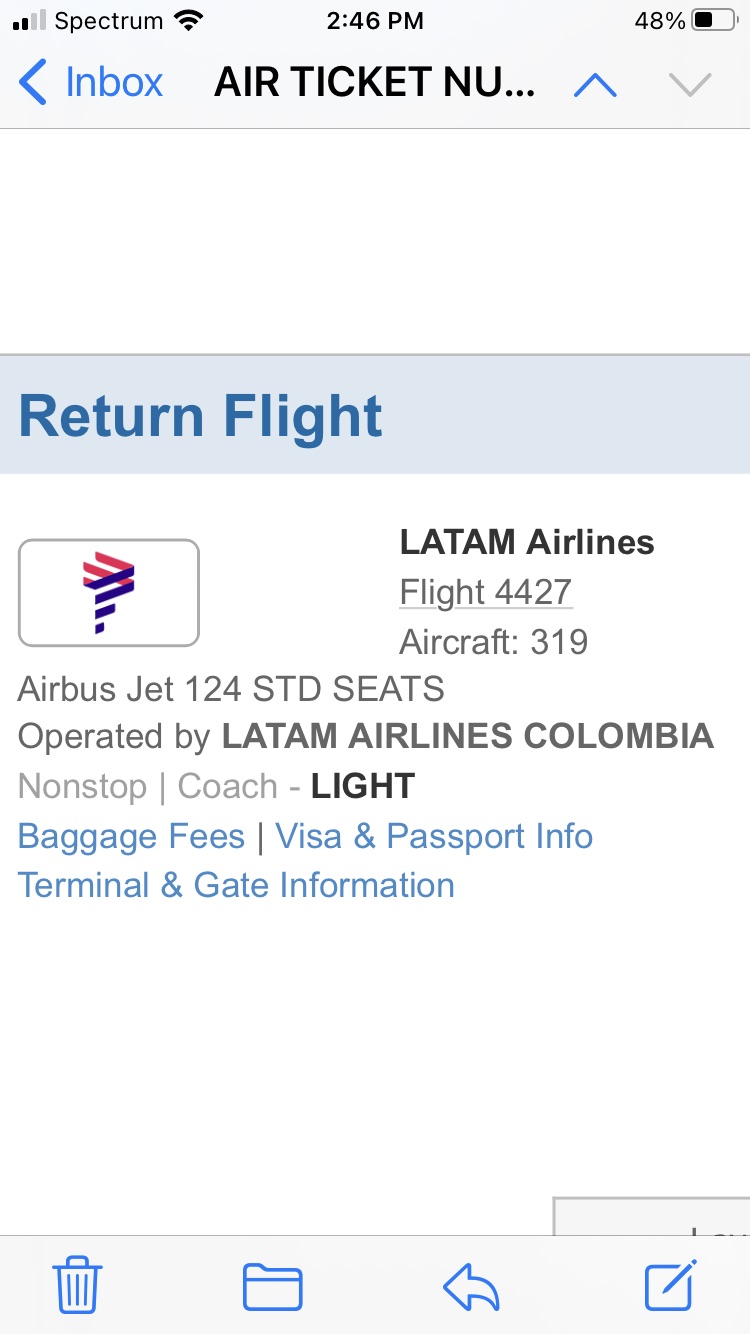This screenshot has height=1334, width=750.
Task: Tap the battery icon in status bar
Action: click(714, 21)
